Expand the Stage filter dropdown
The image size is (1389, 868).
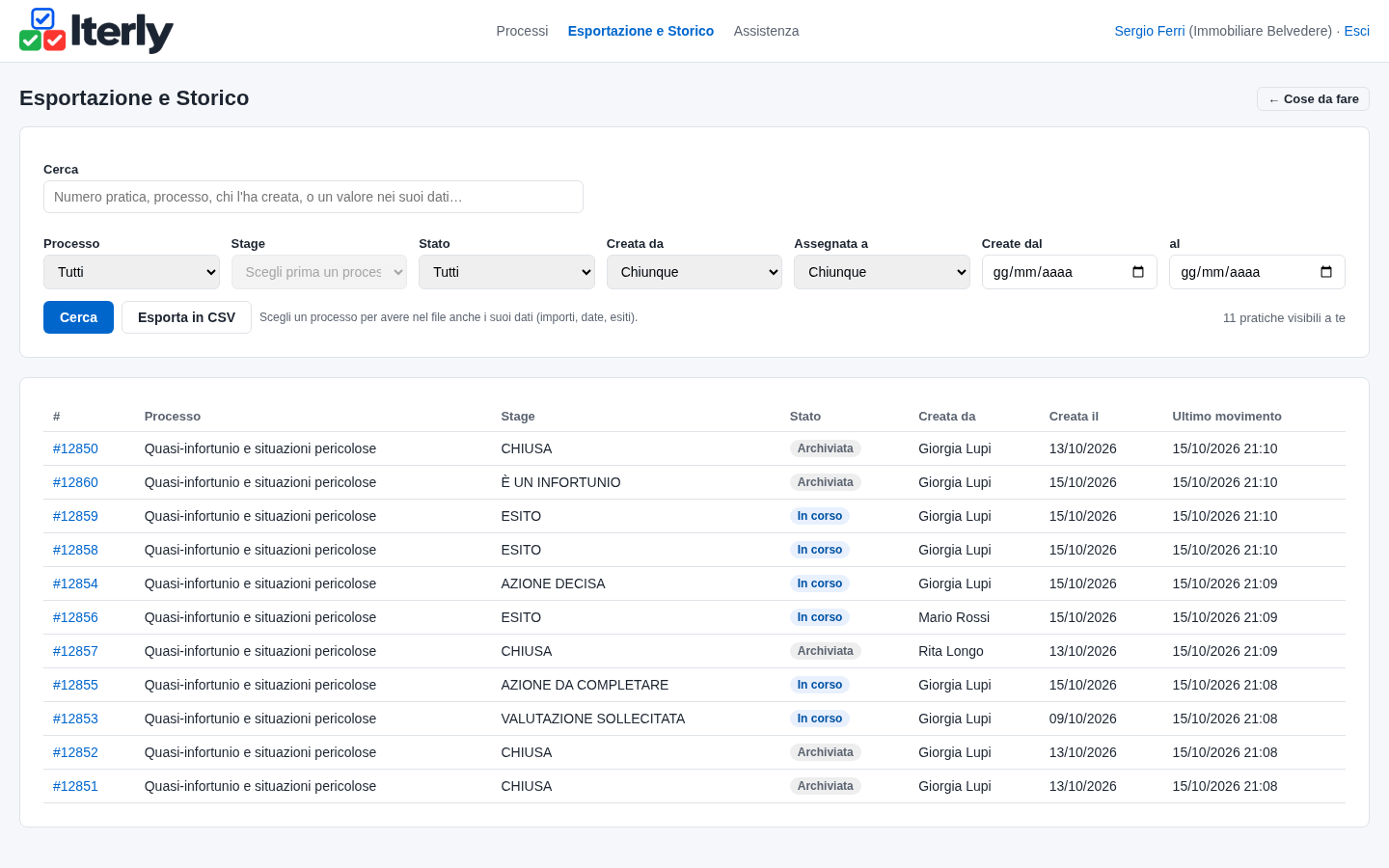point(319,272)
